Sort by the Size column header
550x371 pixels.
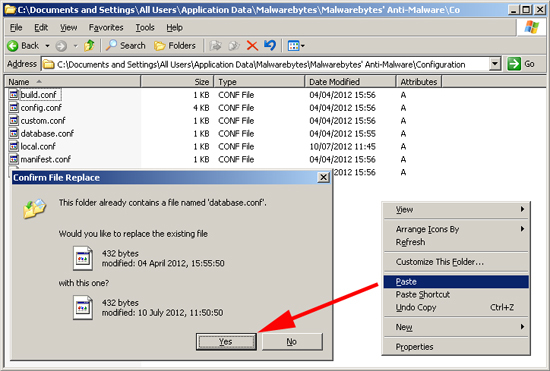pyautogui.click(x=177, y=82)
